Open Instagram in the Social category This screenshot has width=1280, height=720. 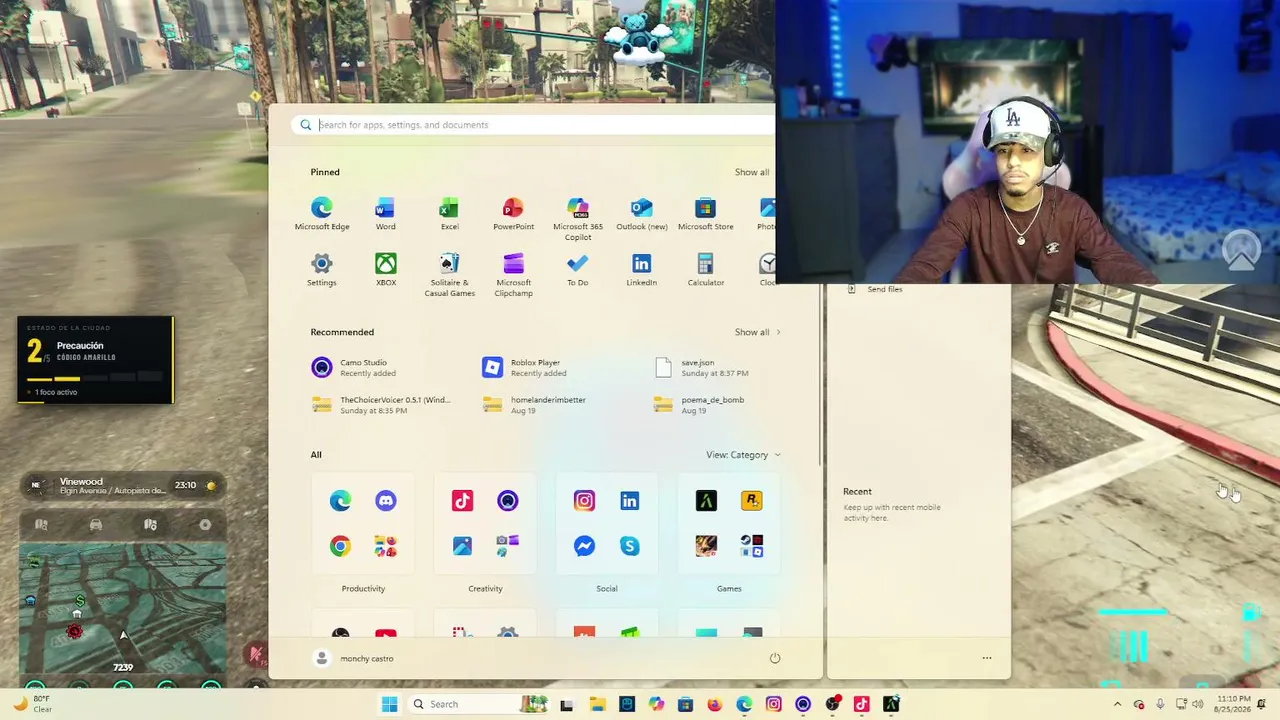pos(584,501)
